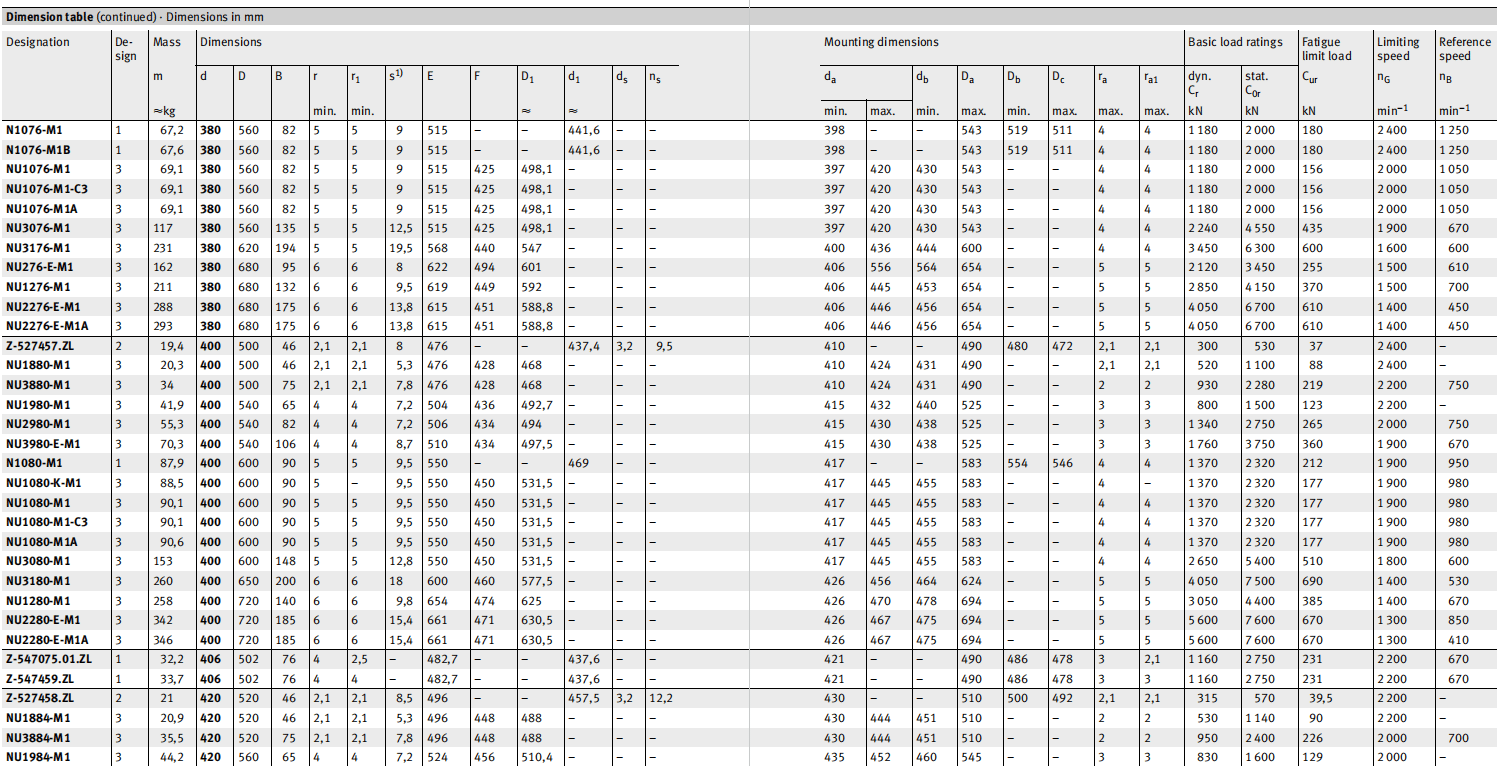Select the Fatigue limit load header

pyautogui.click(x=1326, y=49)
